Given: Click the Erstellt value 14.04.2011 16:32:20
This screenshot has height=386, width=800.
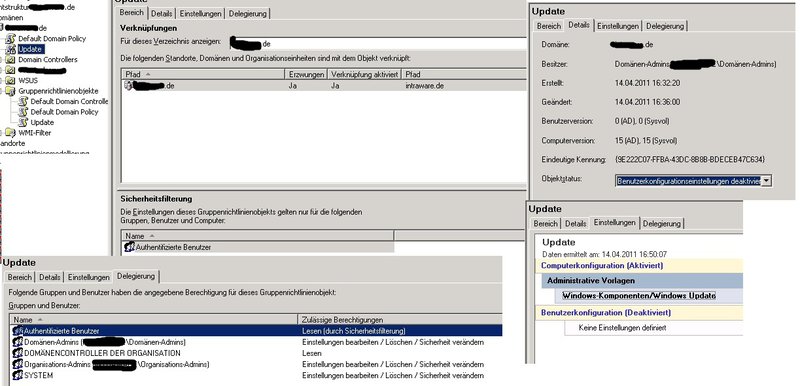Looking at the screenshot, I should [x=647, y=83].
